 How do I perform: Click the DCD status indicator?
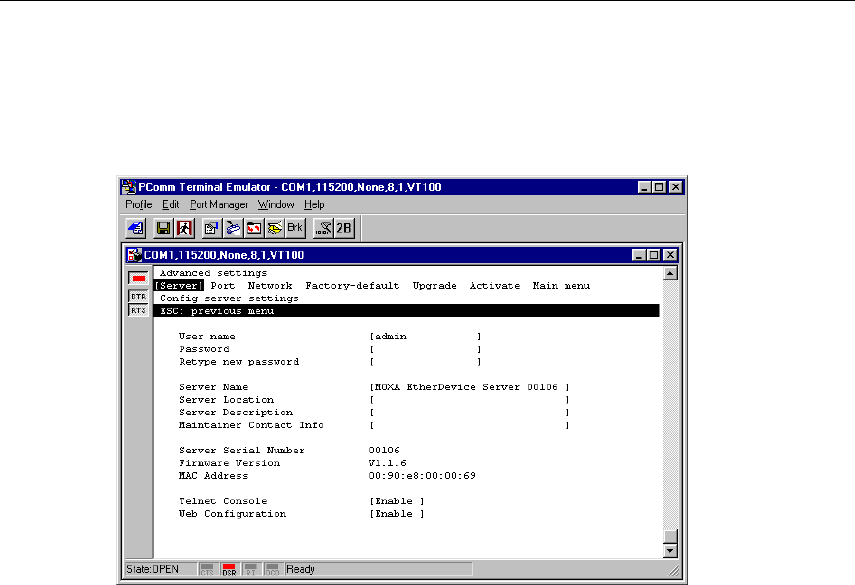click(x=272, y=570)
